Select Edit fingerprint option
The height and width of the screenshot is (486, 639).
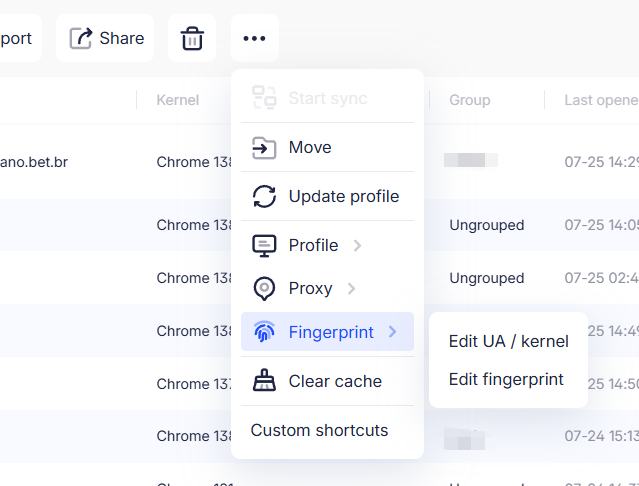pos(508,379)
